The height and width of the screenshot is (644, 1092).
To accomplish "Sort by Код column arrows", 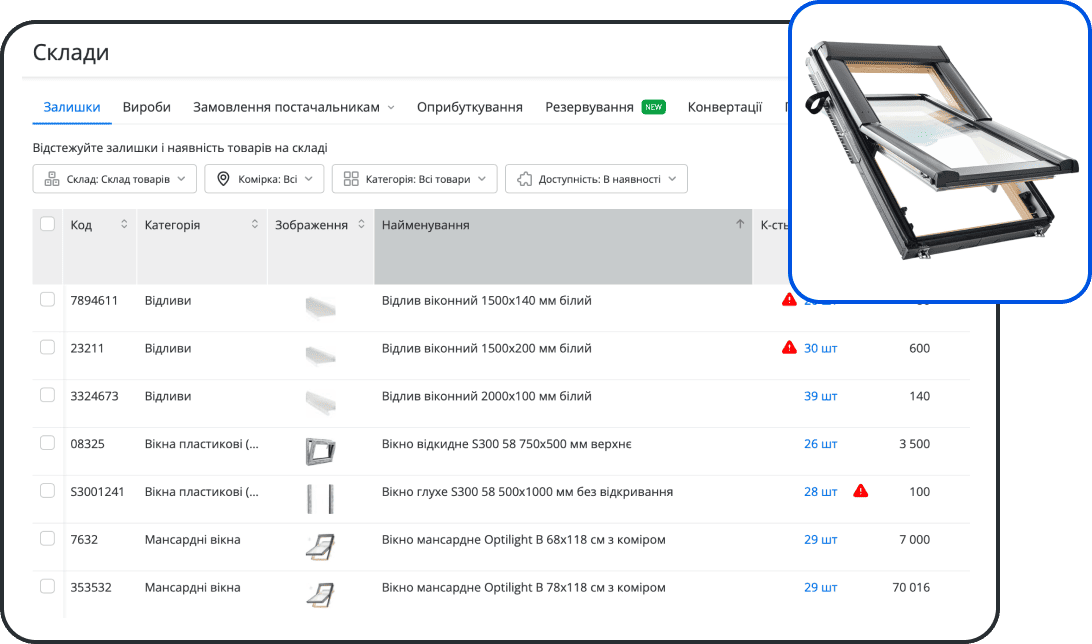I will [x=124, y=225].
